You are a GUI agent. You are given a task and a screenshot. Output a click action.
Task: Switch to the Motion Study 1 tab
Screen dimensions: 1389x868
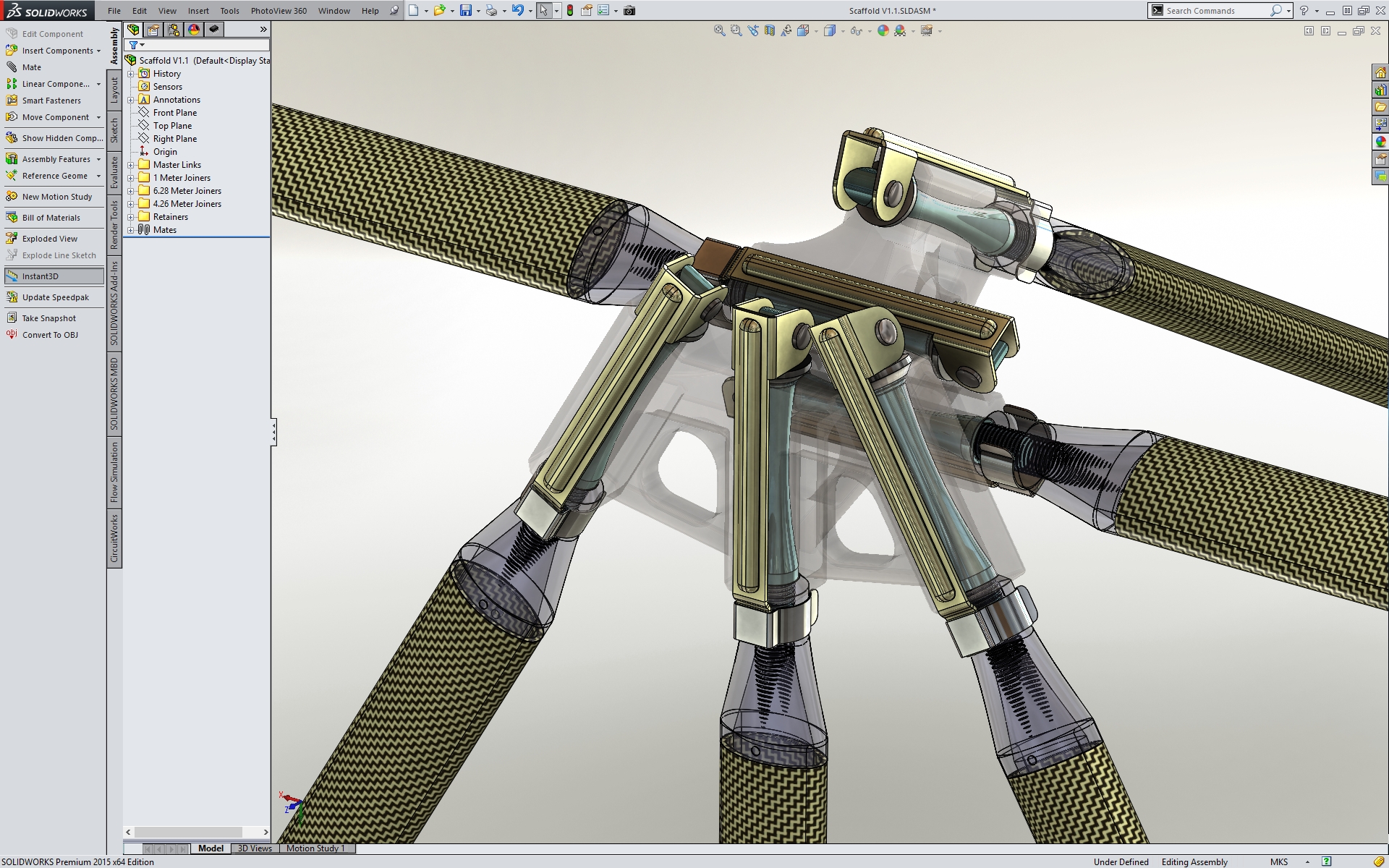pyautogui.click(x=315, y=848)
